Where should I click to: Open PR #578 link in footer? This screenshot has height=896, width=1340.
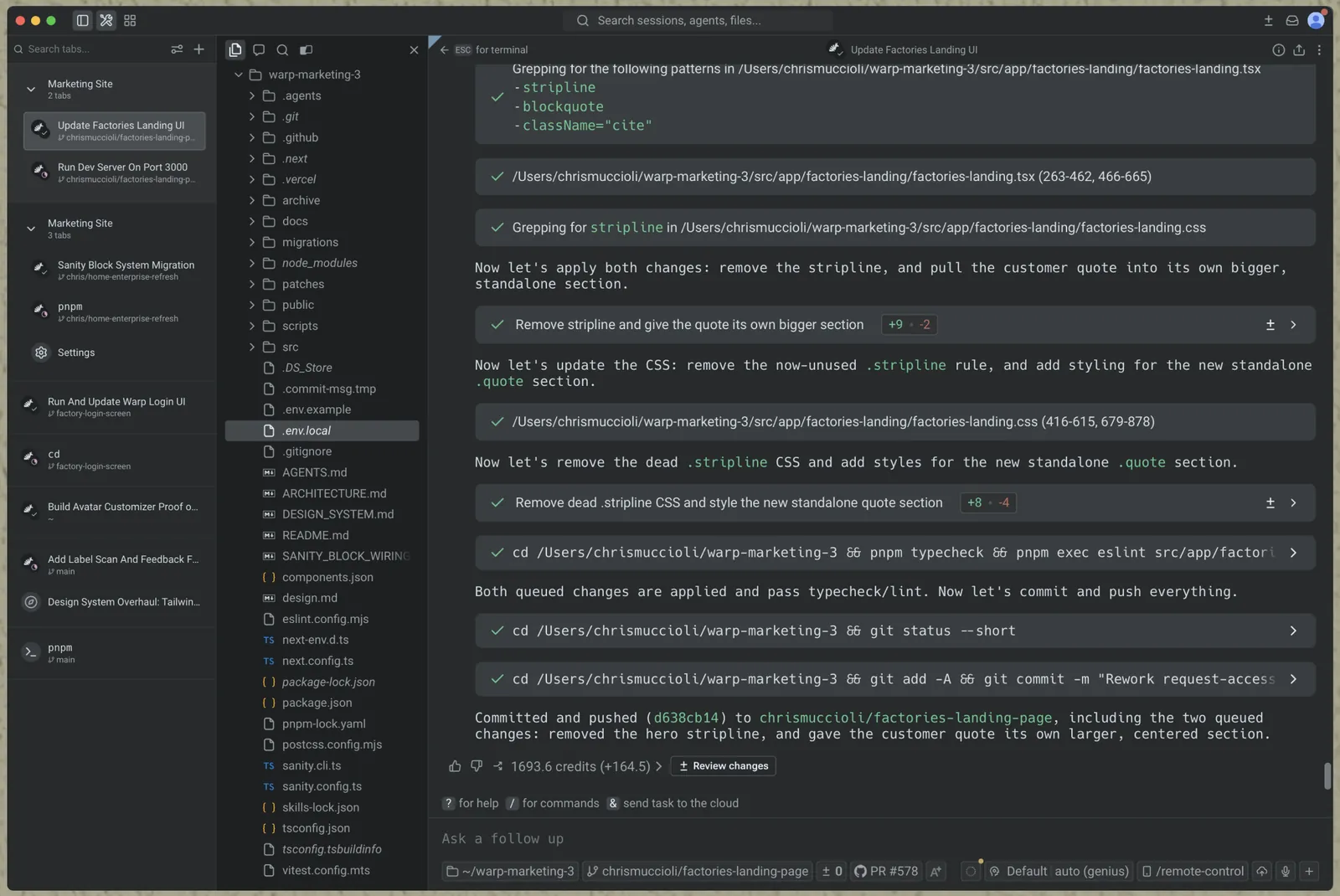pos(886,871)
